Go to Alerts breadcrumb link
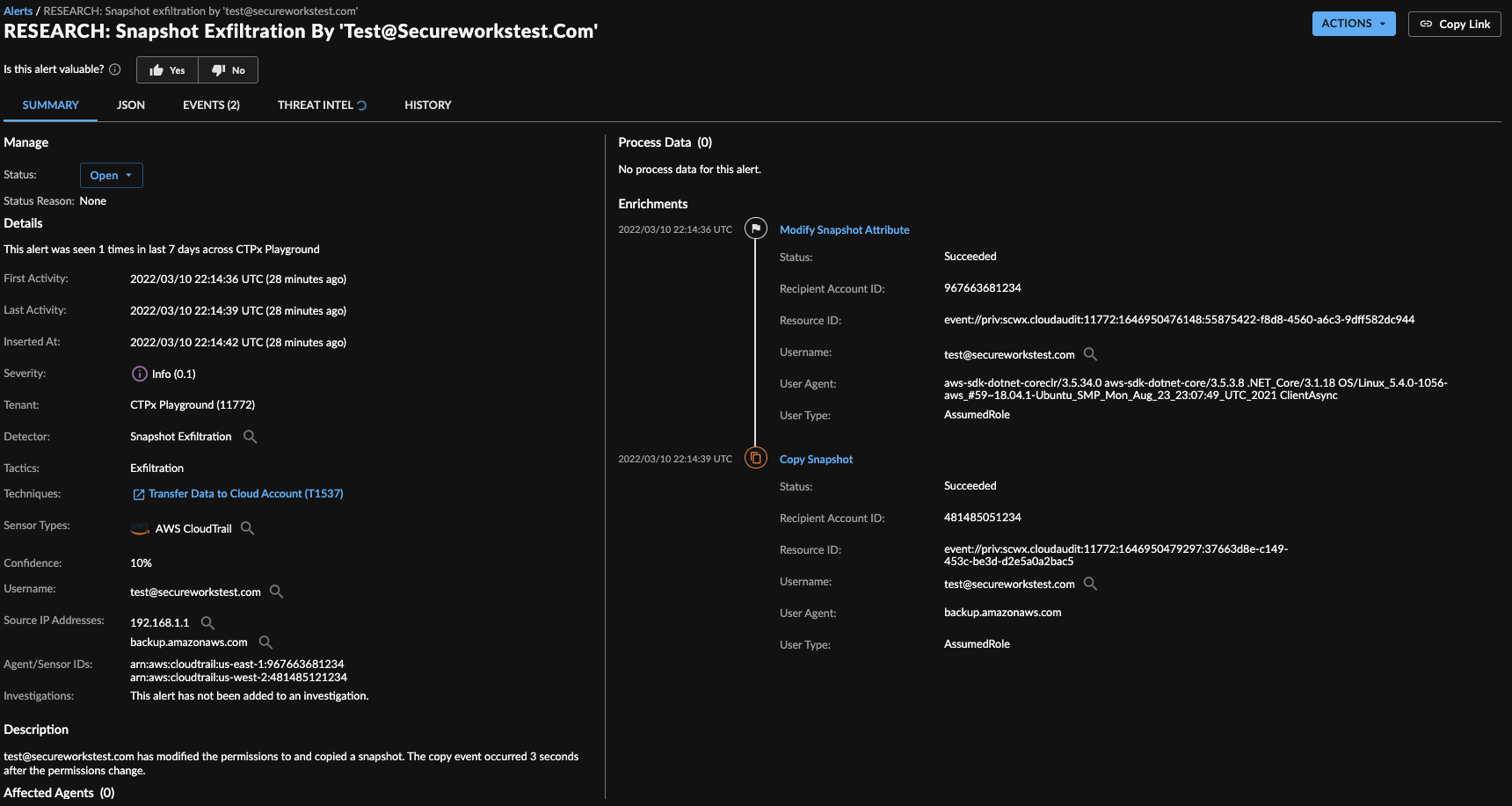 coord(18,11)
